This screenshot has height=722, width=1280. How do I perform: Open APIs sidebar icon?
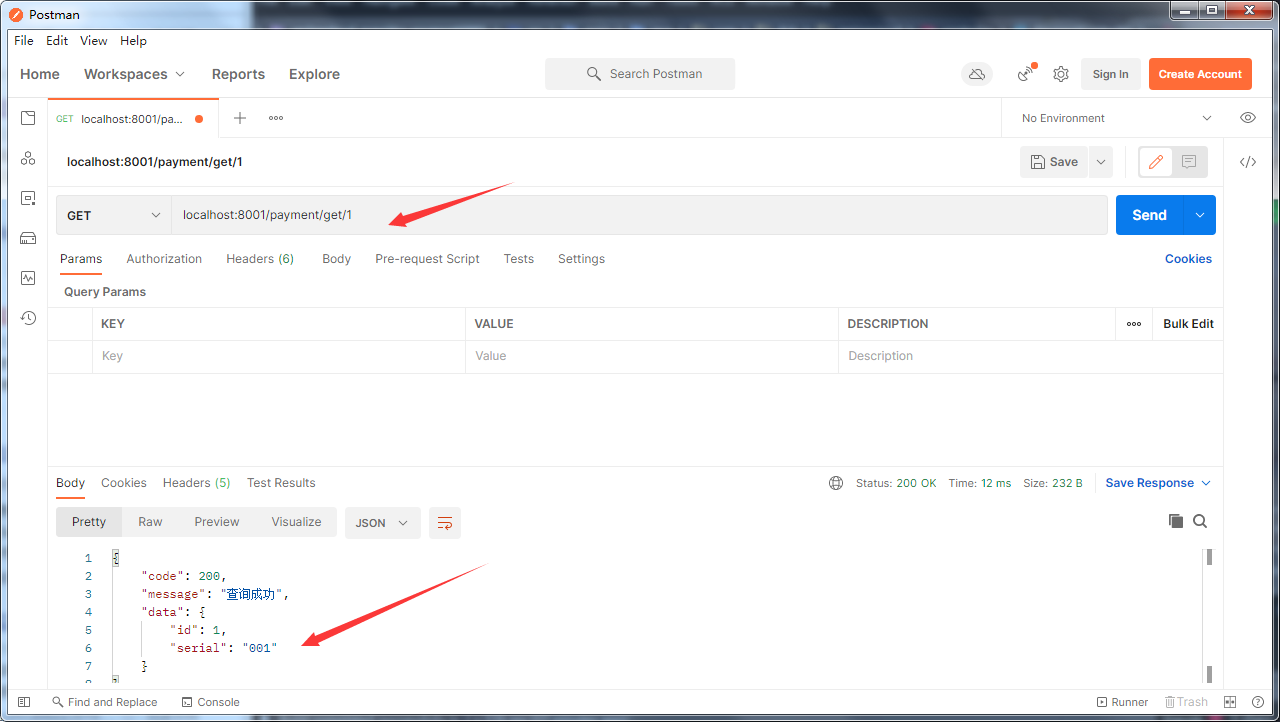tap(28, 158)
